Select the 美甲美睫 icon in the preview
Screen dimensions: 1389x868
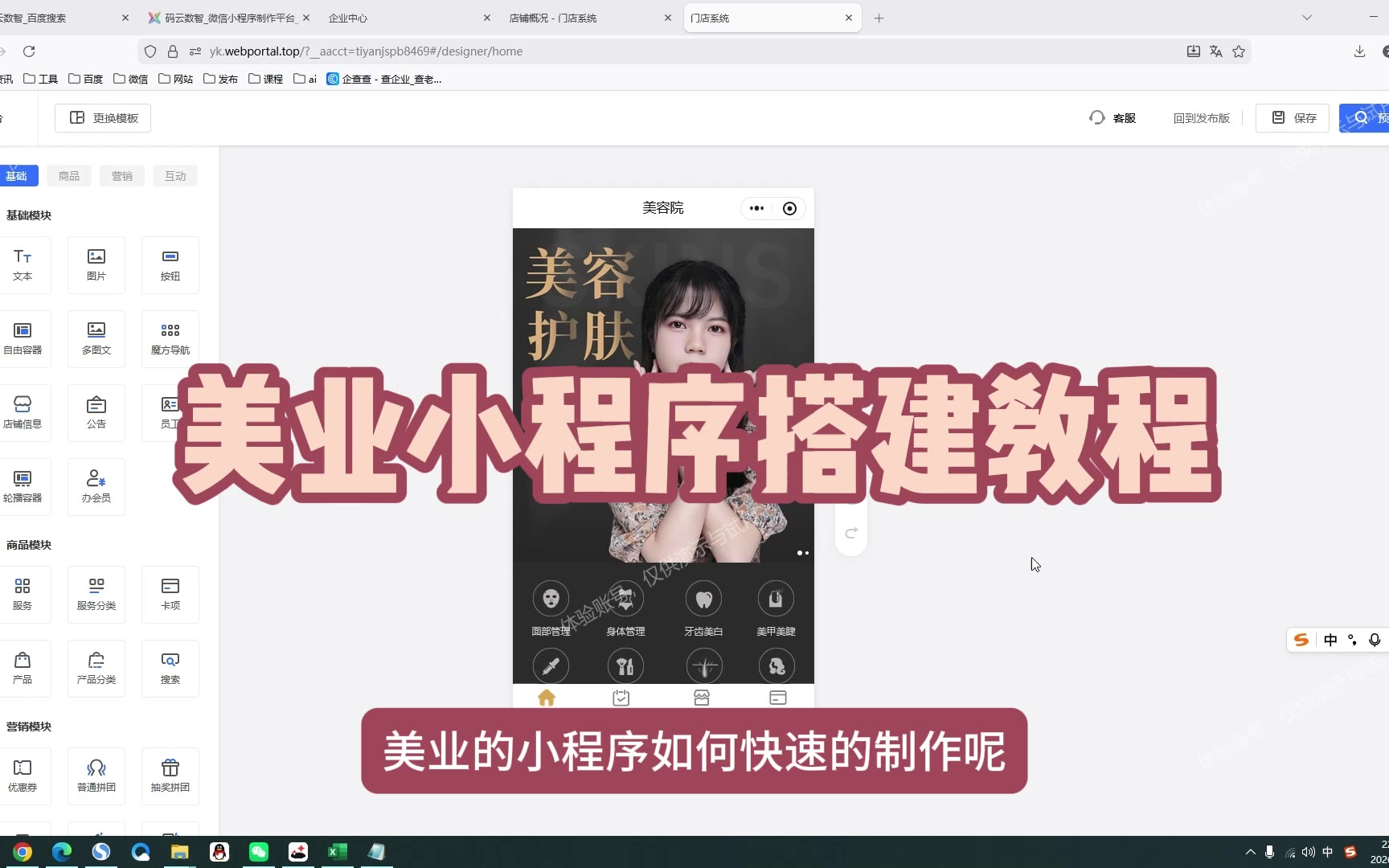click(776, 599)
